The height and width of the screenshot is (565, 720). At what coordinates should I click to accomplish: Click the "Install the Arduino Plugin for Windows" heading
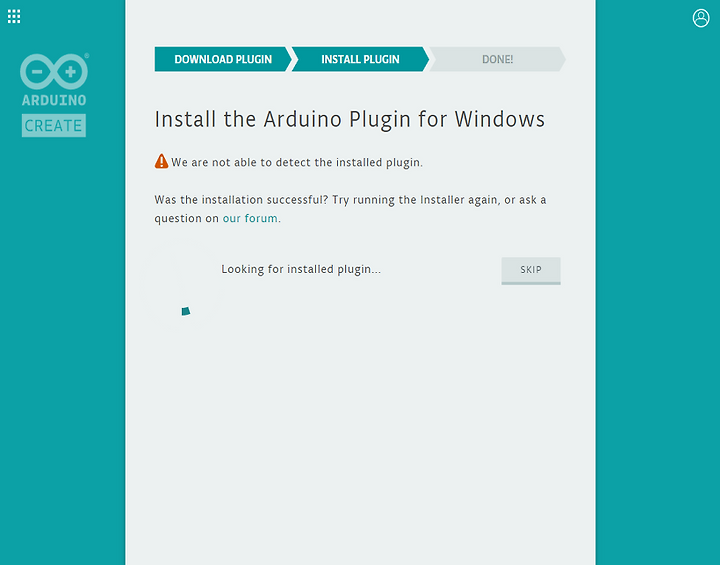(349, 119)
